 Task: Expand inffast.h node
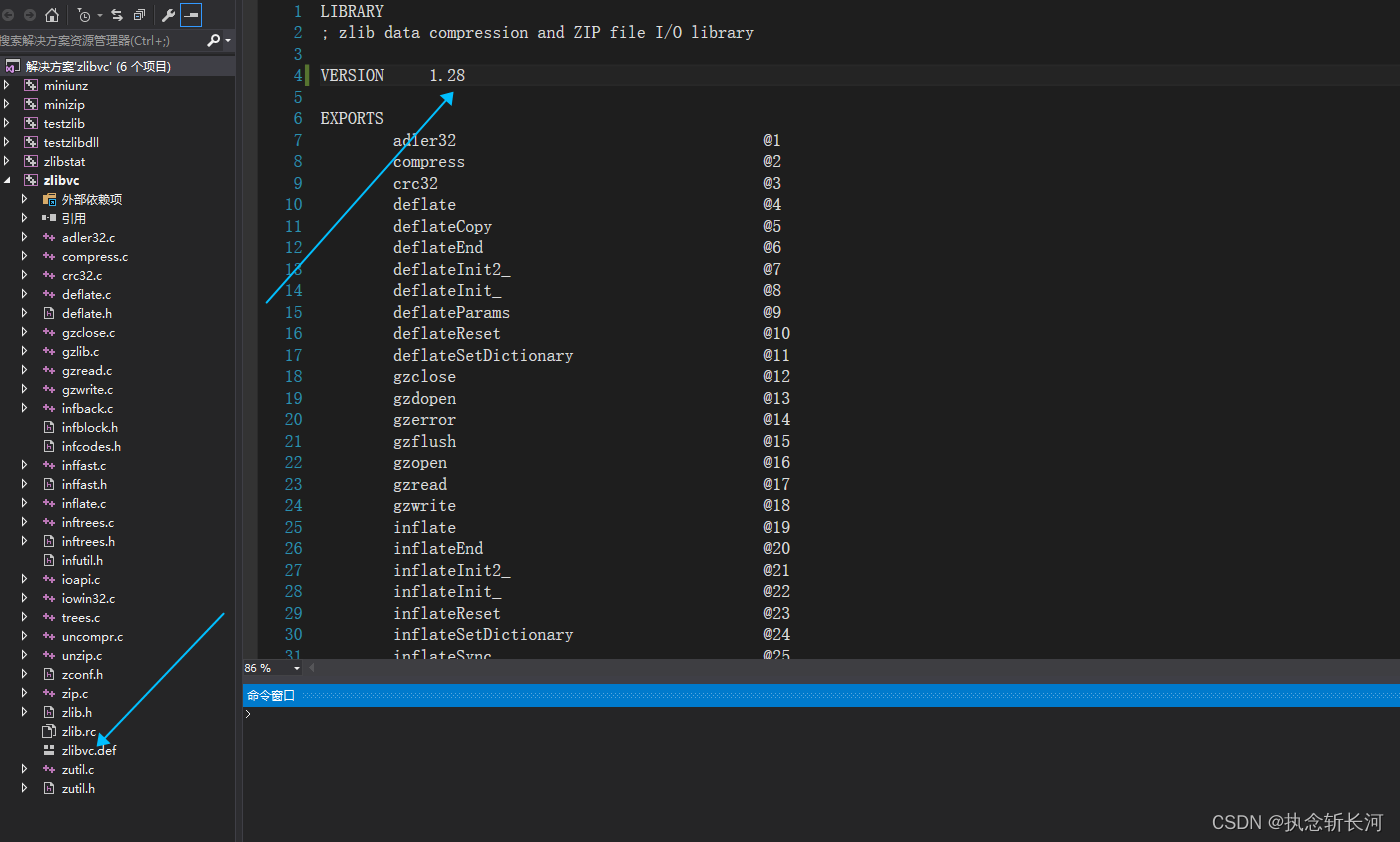pos(25,484)
